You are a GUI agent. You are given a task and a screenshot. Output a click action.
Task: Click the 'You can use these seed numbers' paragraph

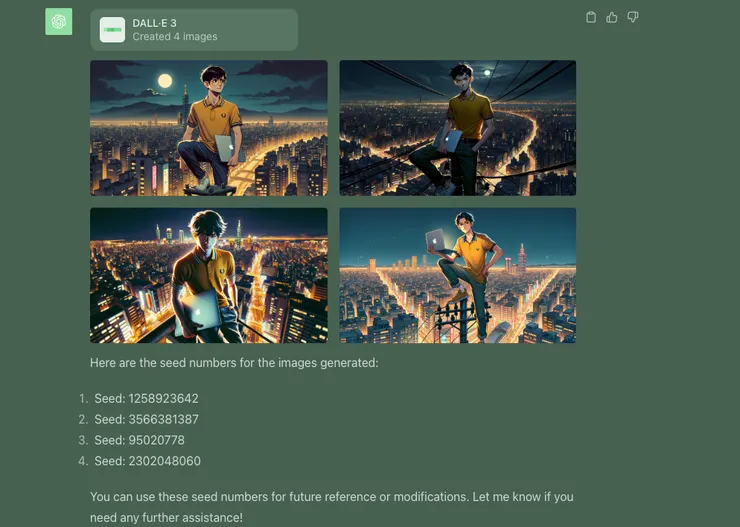(332, 507)
